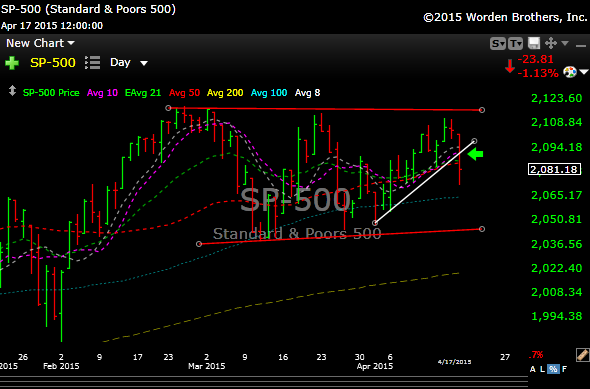The height and width of the screenshot is (389, 590).
Task: Click the lower support line's left endpoint handle
Action: pos(199,244)
